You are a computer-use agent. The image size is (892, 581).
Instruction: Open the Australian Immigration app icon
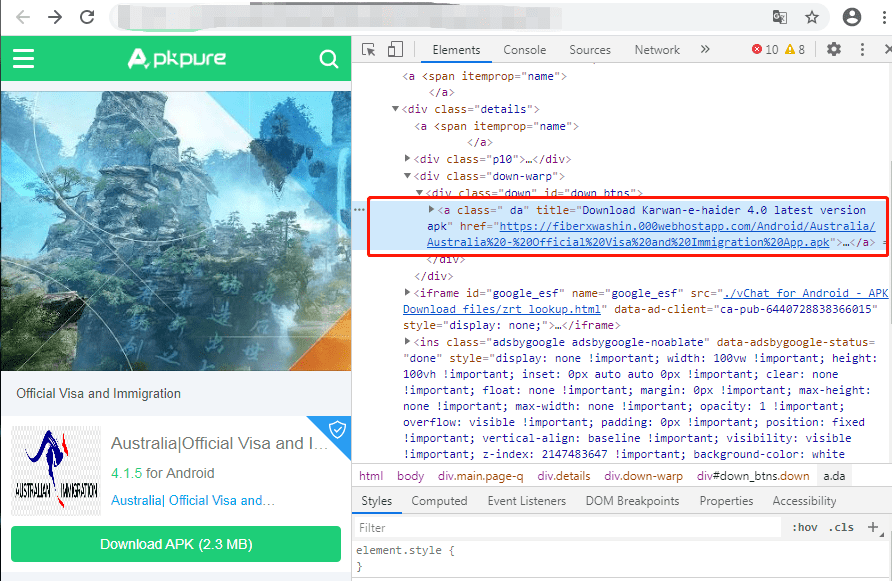coord(56,471)
